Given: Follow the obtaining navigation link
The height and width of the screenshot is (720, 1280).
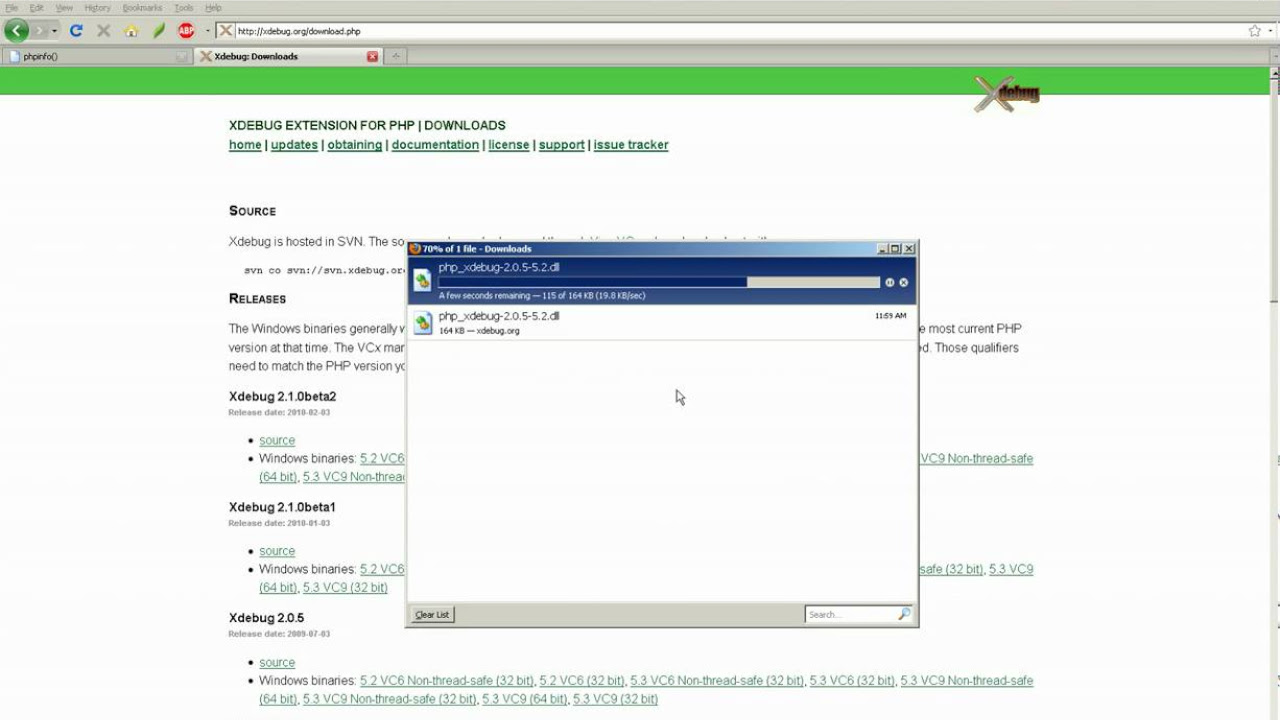Looking at the screenshot, I should [x=355, y=145].
